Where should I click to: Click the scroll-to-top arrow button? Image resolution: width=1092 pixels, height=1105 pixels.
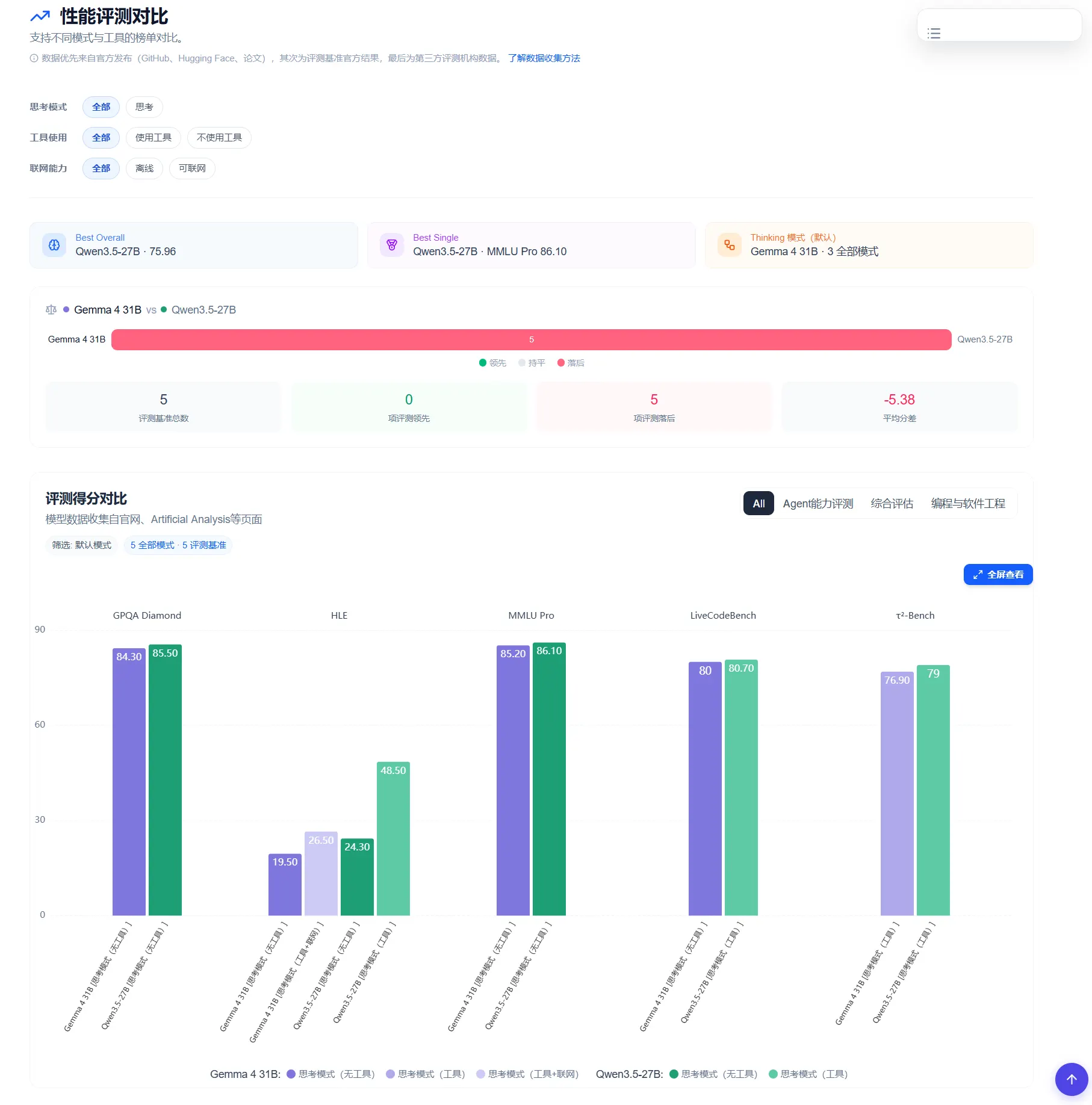1071,1079
